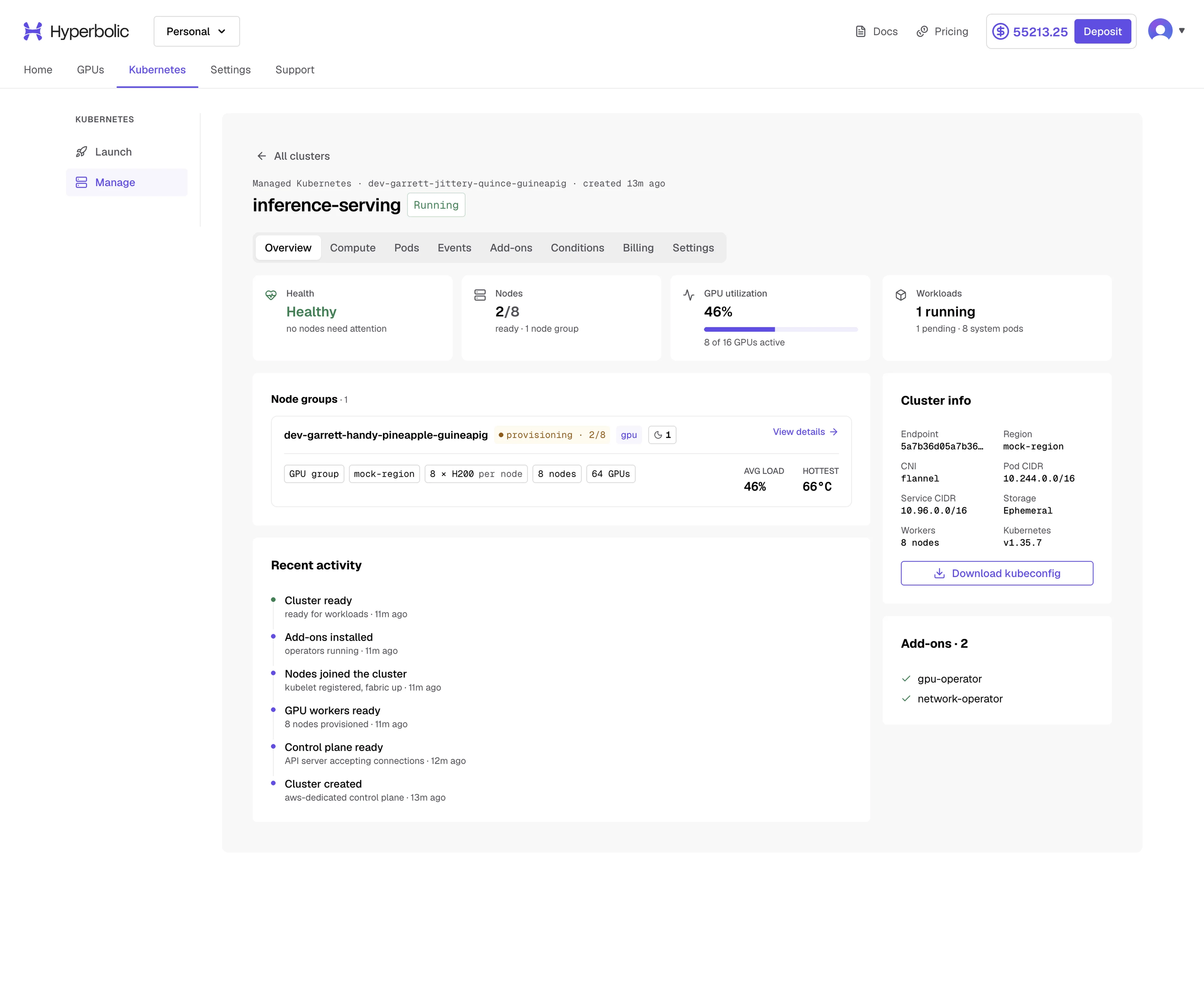Viewport: 1204px width, 989px height.
Task: Switch to the Events tab
Action: (454, 248)
